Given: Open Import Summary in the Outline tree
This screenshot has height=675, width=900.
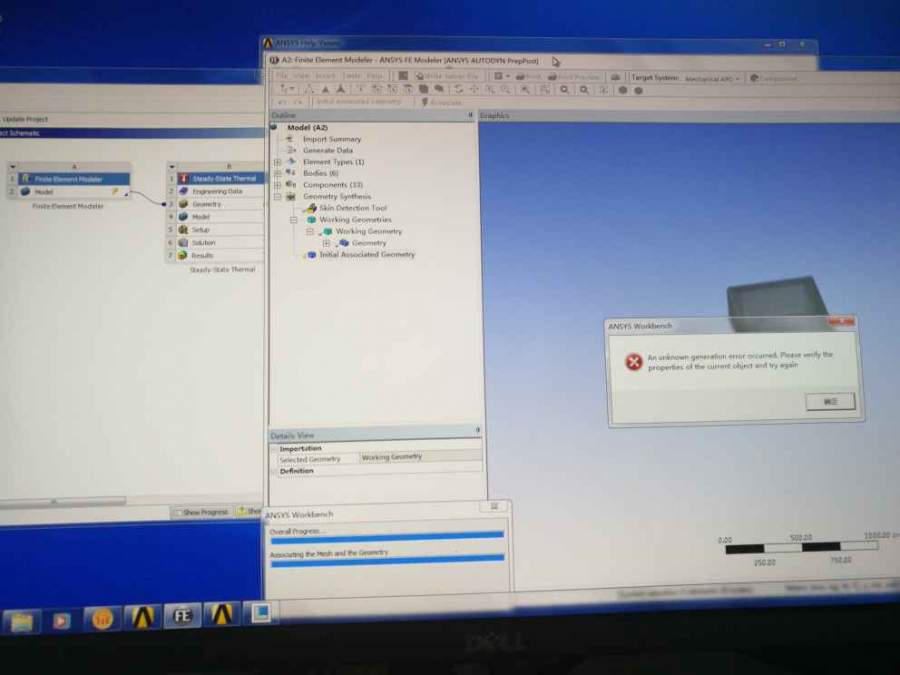Looking at the screenshot, I should [x=331, y=139].
